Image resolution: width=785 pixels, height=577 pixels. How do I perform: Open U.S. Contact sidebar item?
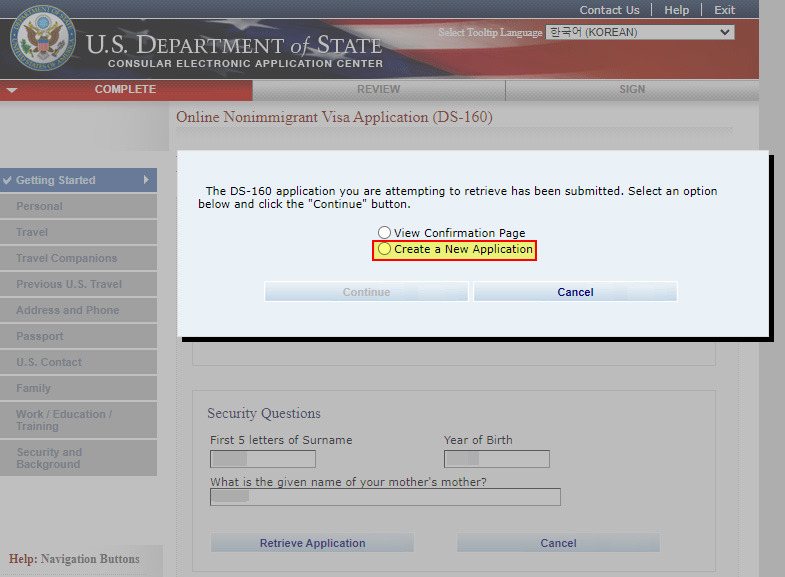[78, 362]
